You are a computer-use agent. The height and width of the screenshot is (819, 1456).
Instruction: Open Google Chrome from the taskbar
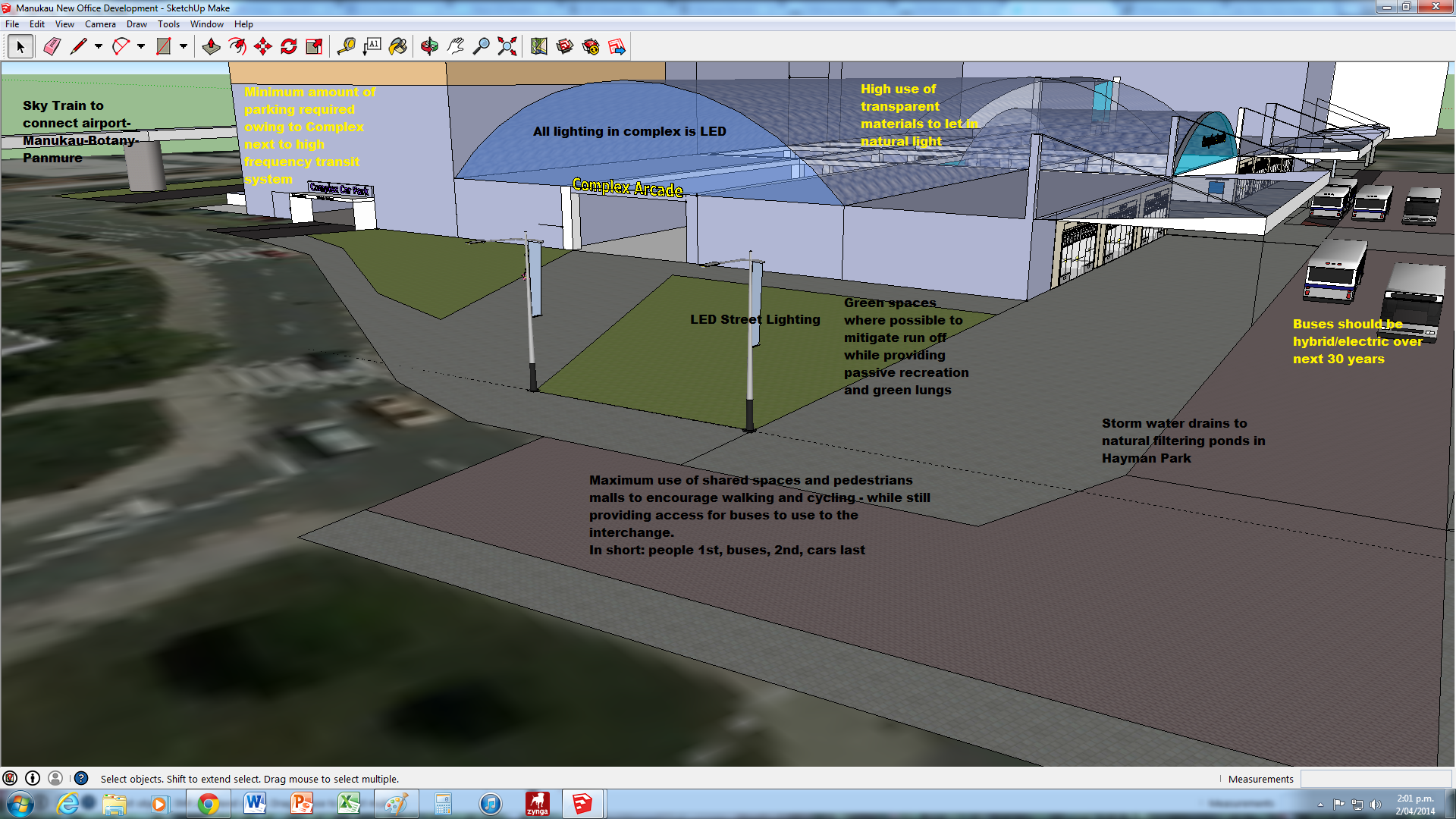(209, 803)
